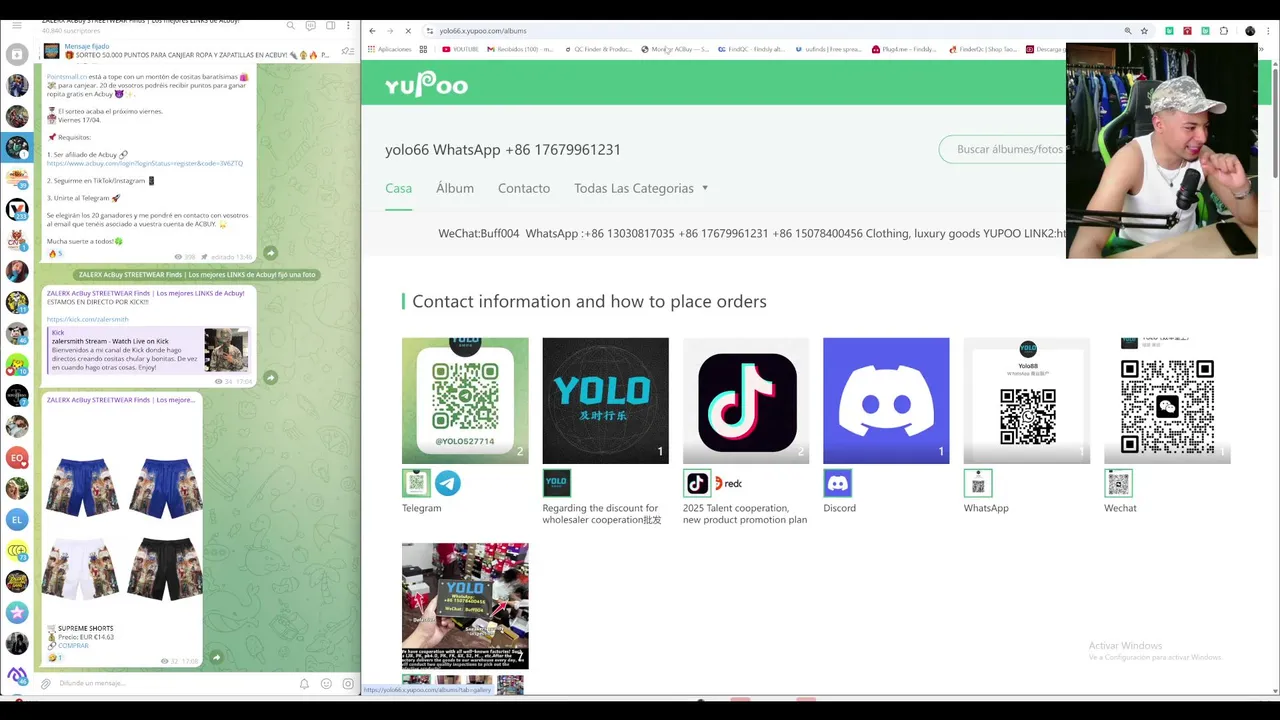Image resolution: width=1280 pixels, height=720 pixels.
Task: Open the kick.com/zalersmith link
Action: coord(88,319)
